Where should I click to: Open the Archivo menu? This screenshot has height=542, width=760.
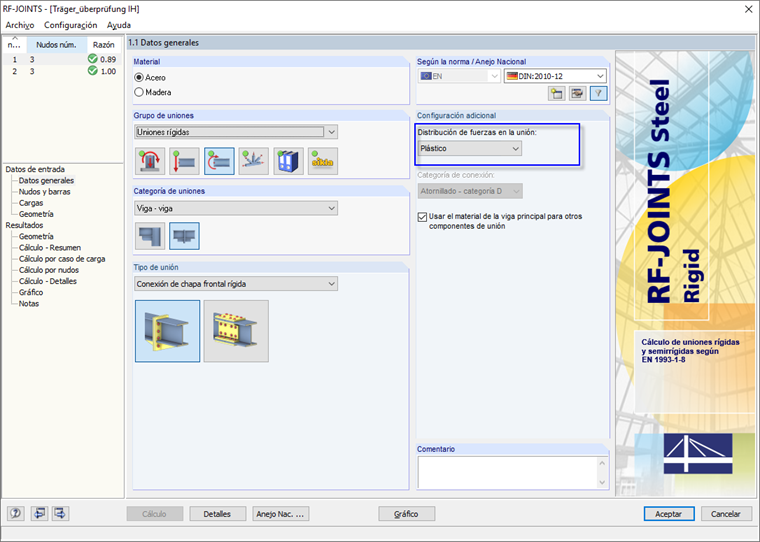click(20, 25)
